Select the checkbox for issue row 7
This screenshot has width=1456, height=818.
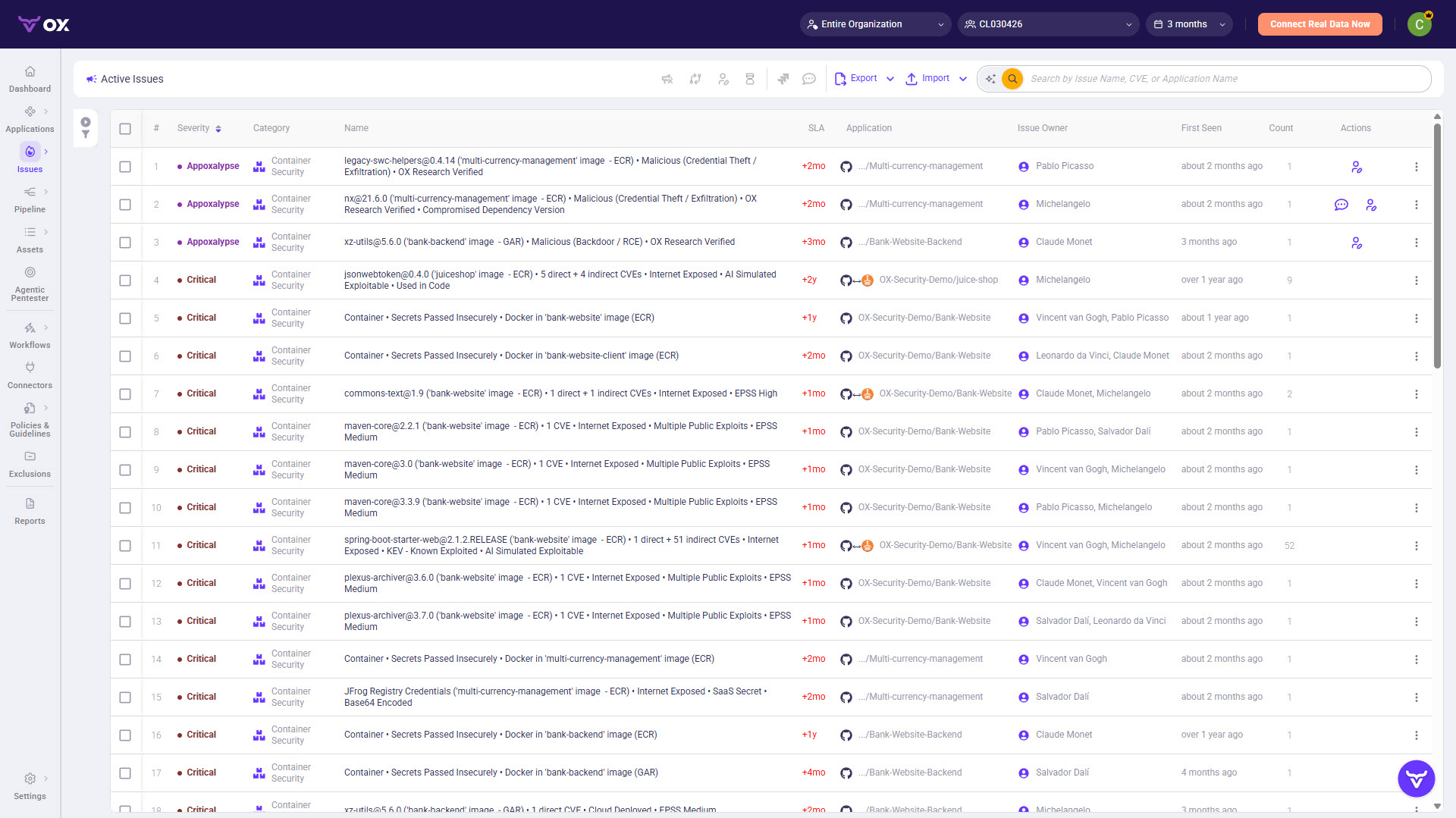click(x=125, y=394)
